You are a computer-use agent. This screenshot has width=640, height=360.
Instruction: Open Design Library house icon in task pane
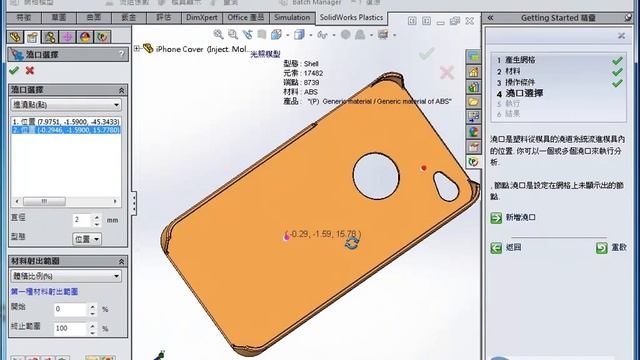(473, 72)
